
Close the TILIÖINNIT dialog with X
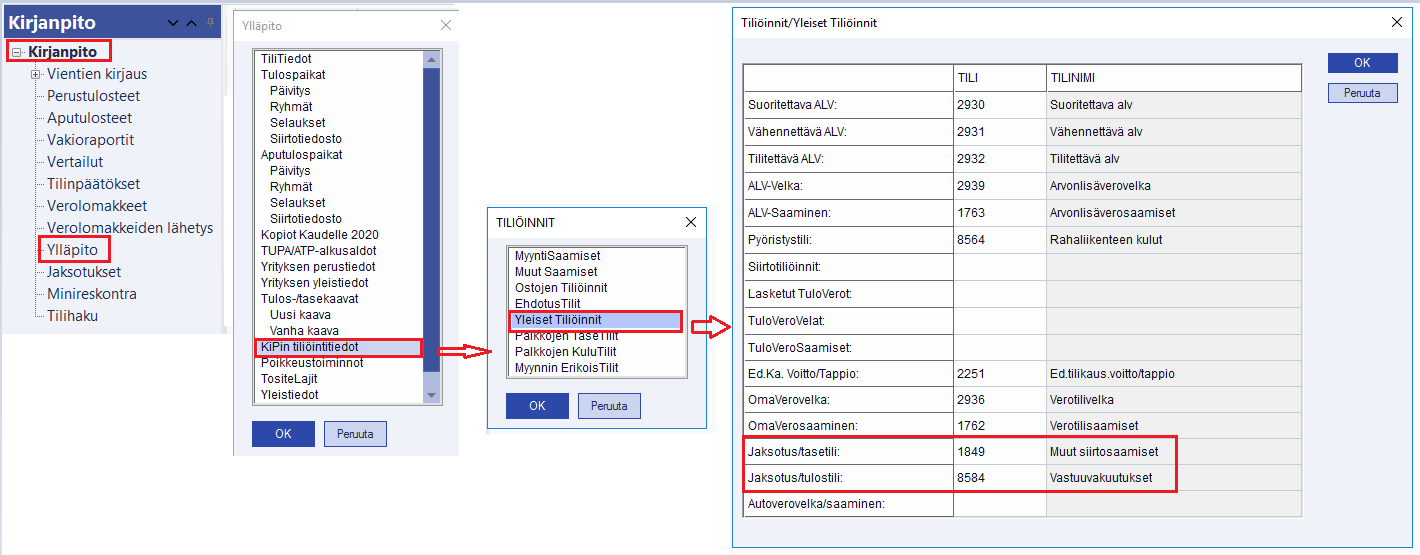click(690, 222)
